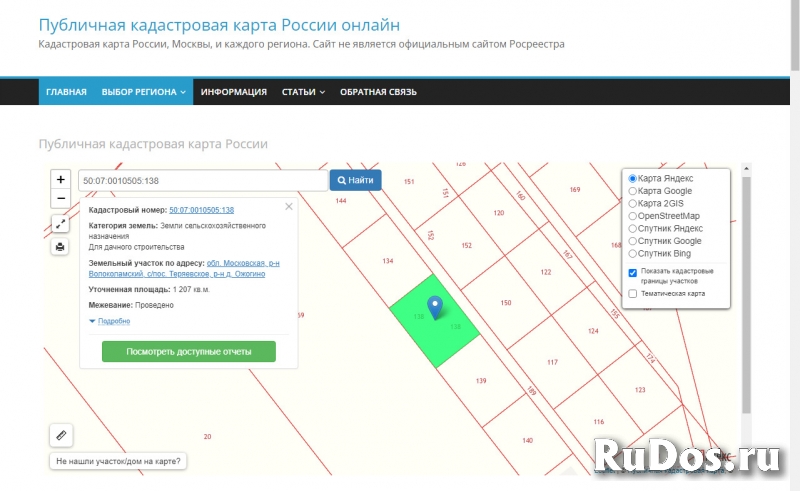Print the map using printer icon
Viewport: 800px width, 491px height.
(x=60, y=247)
